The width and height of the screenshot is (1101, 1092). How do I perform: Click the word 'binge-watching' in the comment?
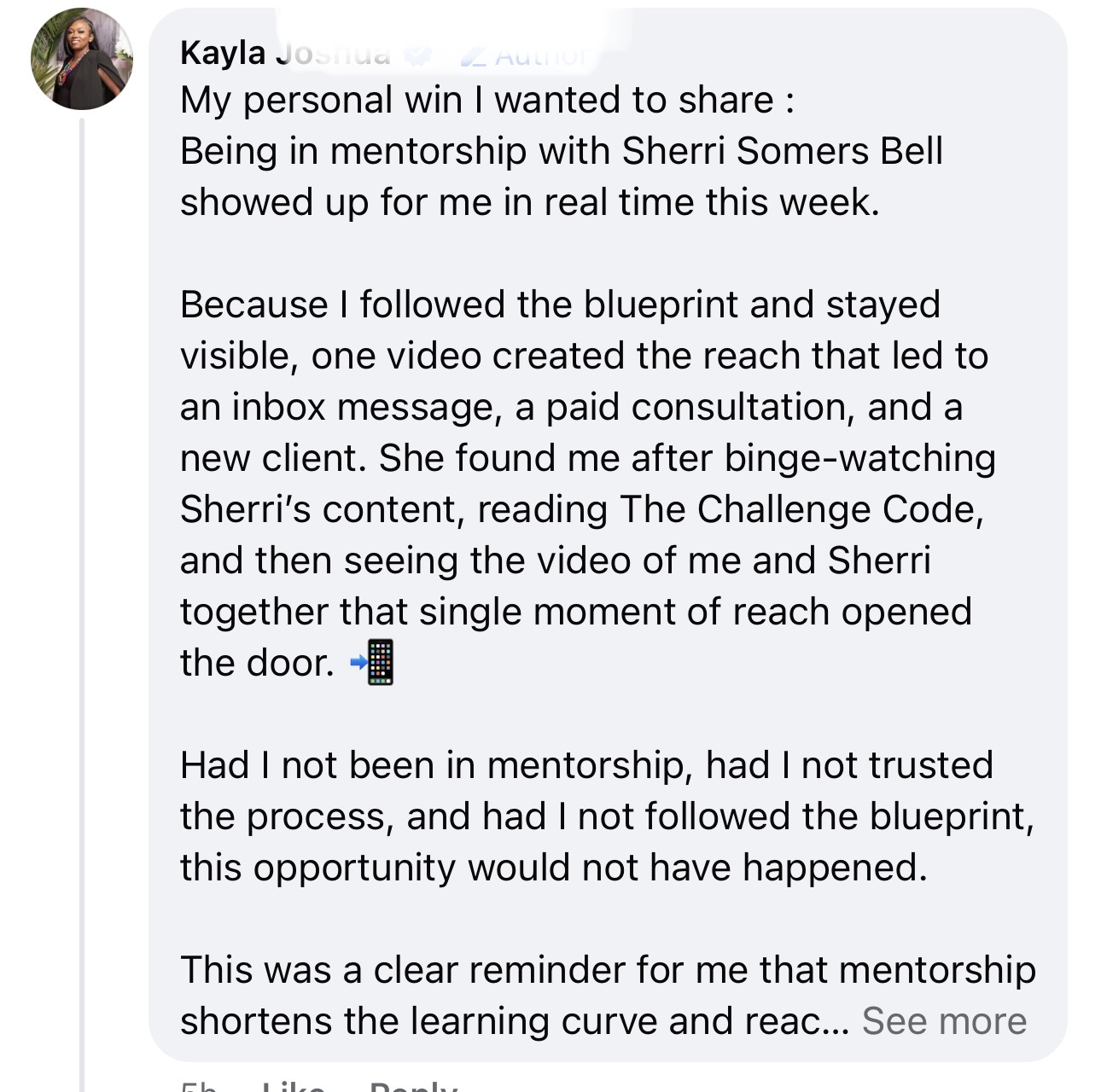[859, 458]
